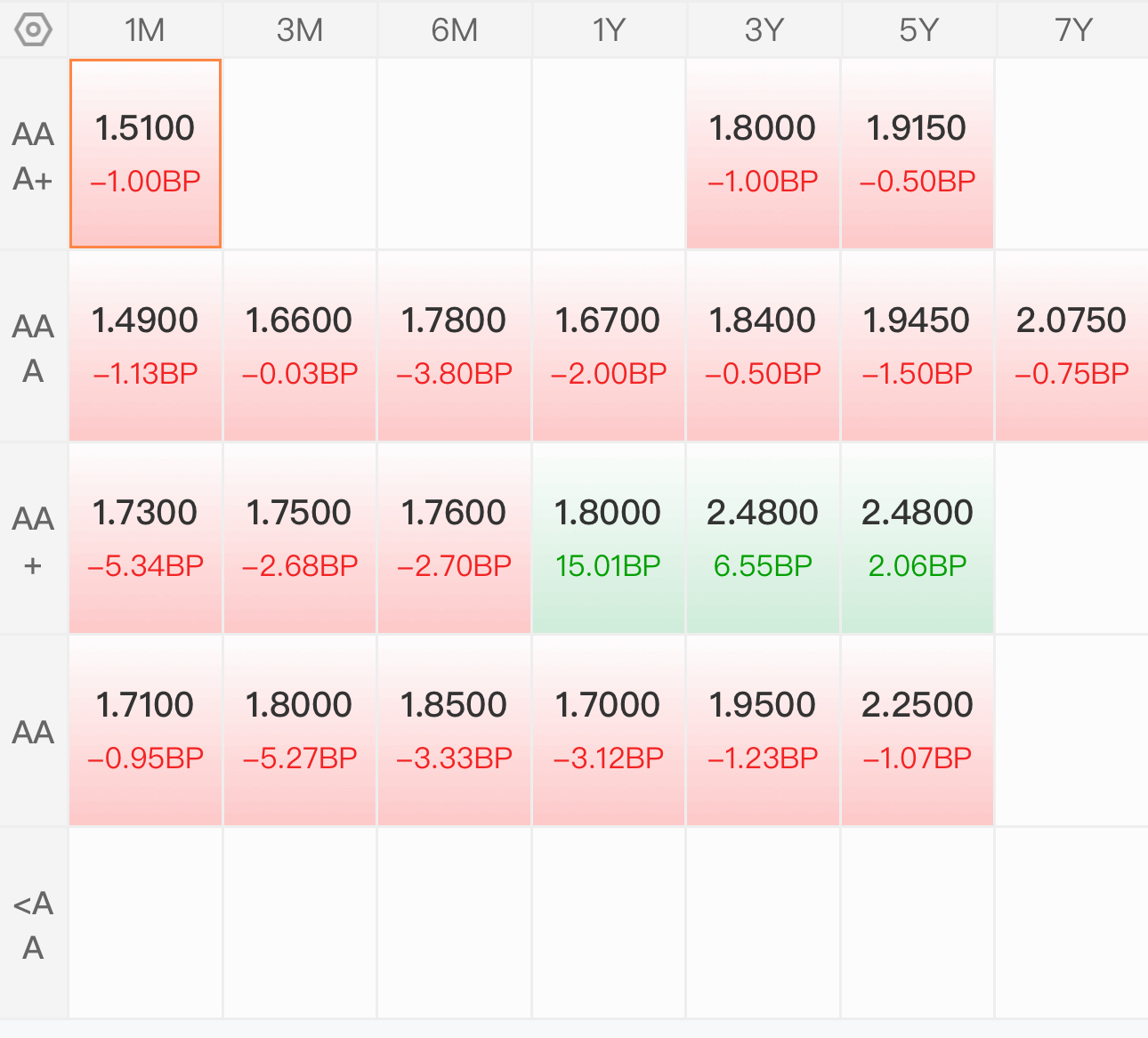Click the AAA 3M cell 1.6600

click(300, 346)
